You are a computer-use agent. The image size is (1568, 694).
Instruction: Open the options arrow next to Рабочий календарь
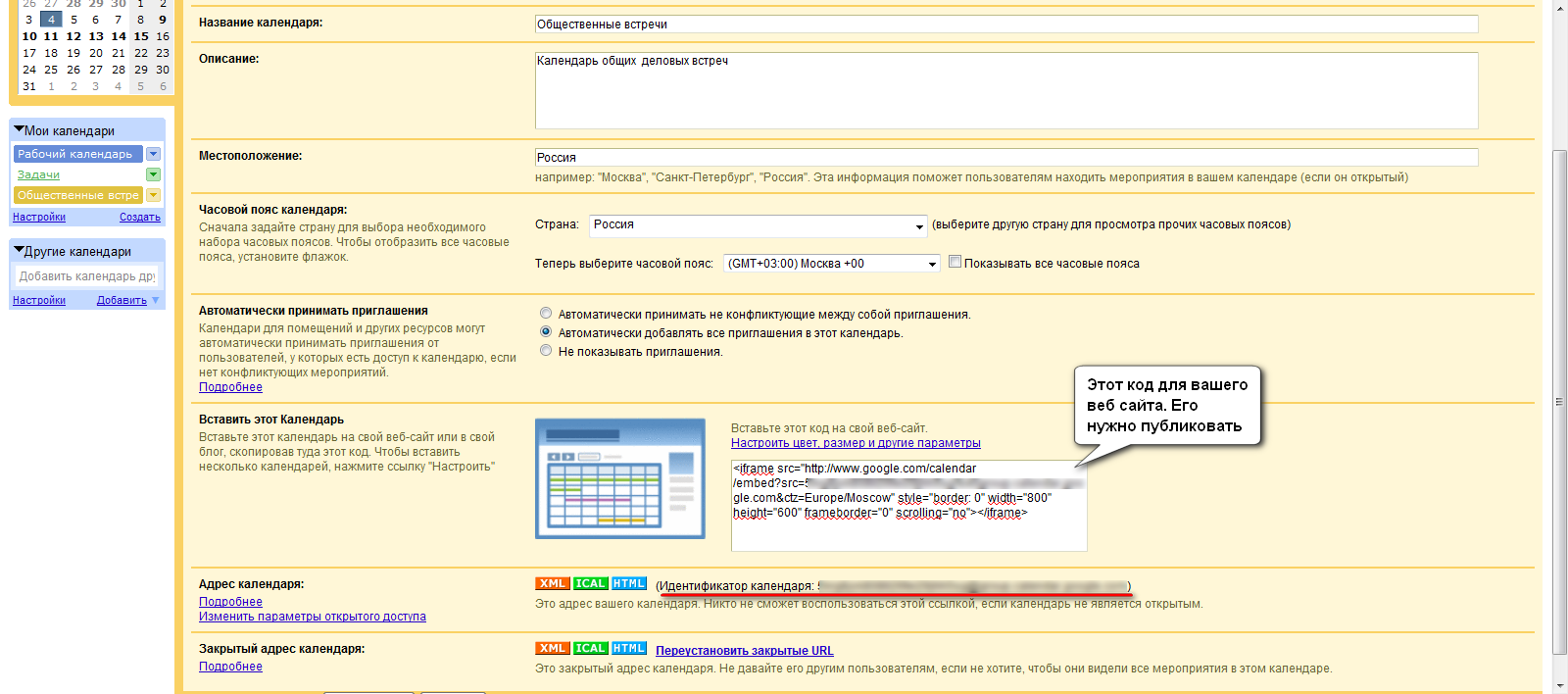(x=153, y=154)
